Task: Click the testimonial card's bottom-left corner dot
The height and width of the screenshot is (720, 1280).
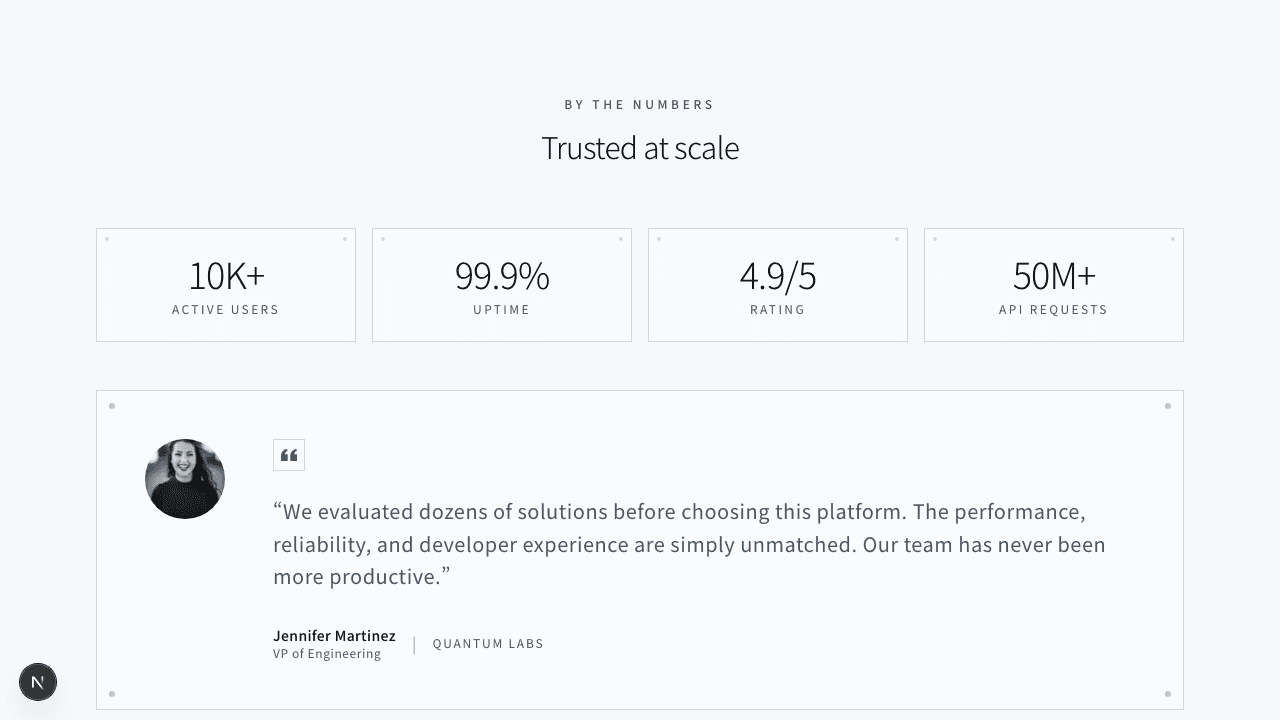Action: (x=112, y=694)
